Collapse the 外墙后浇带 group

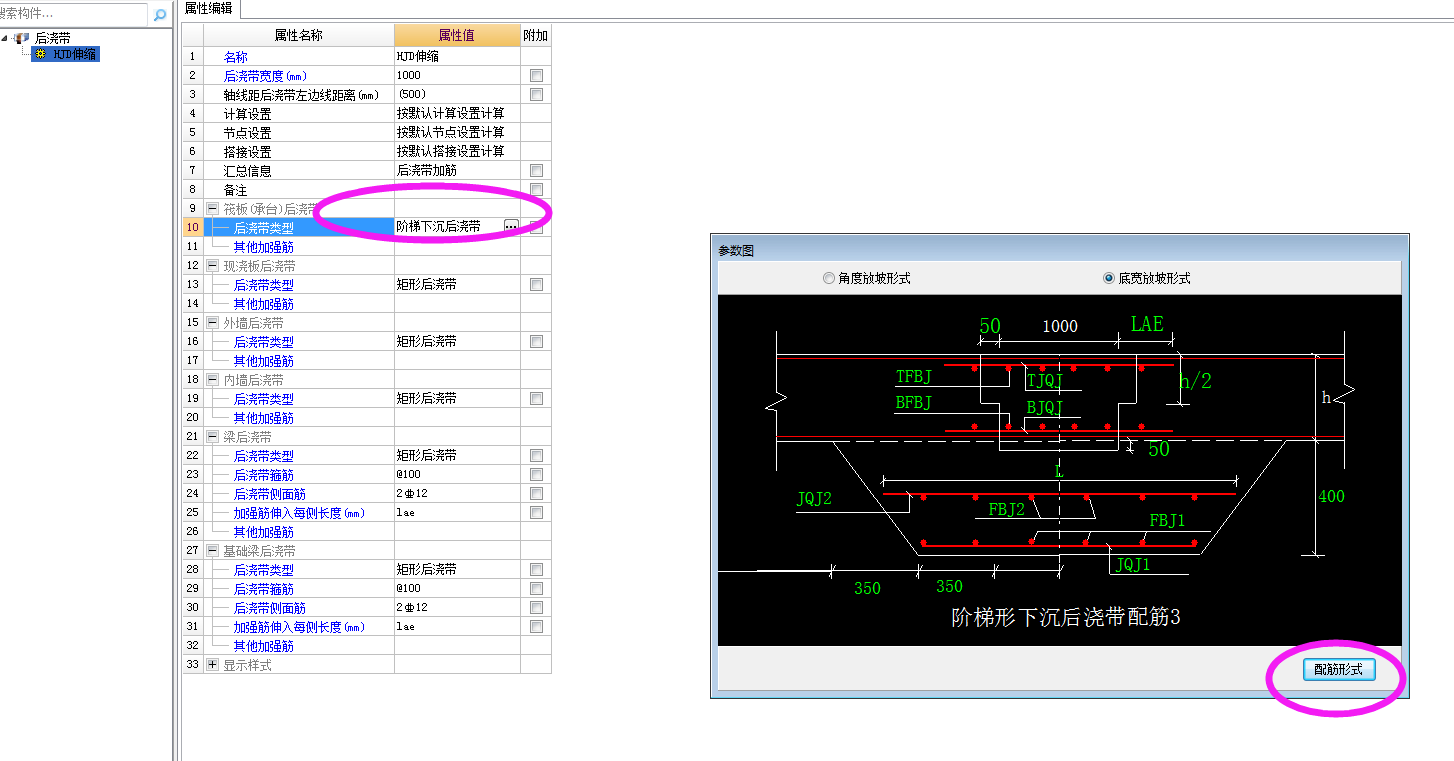[212, 322]
